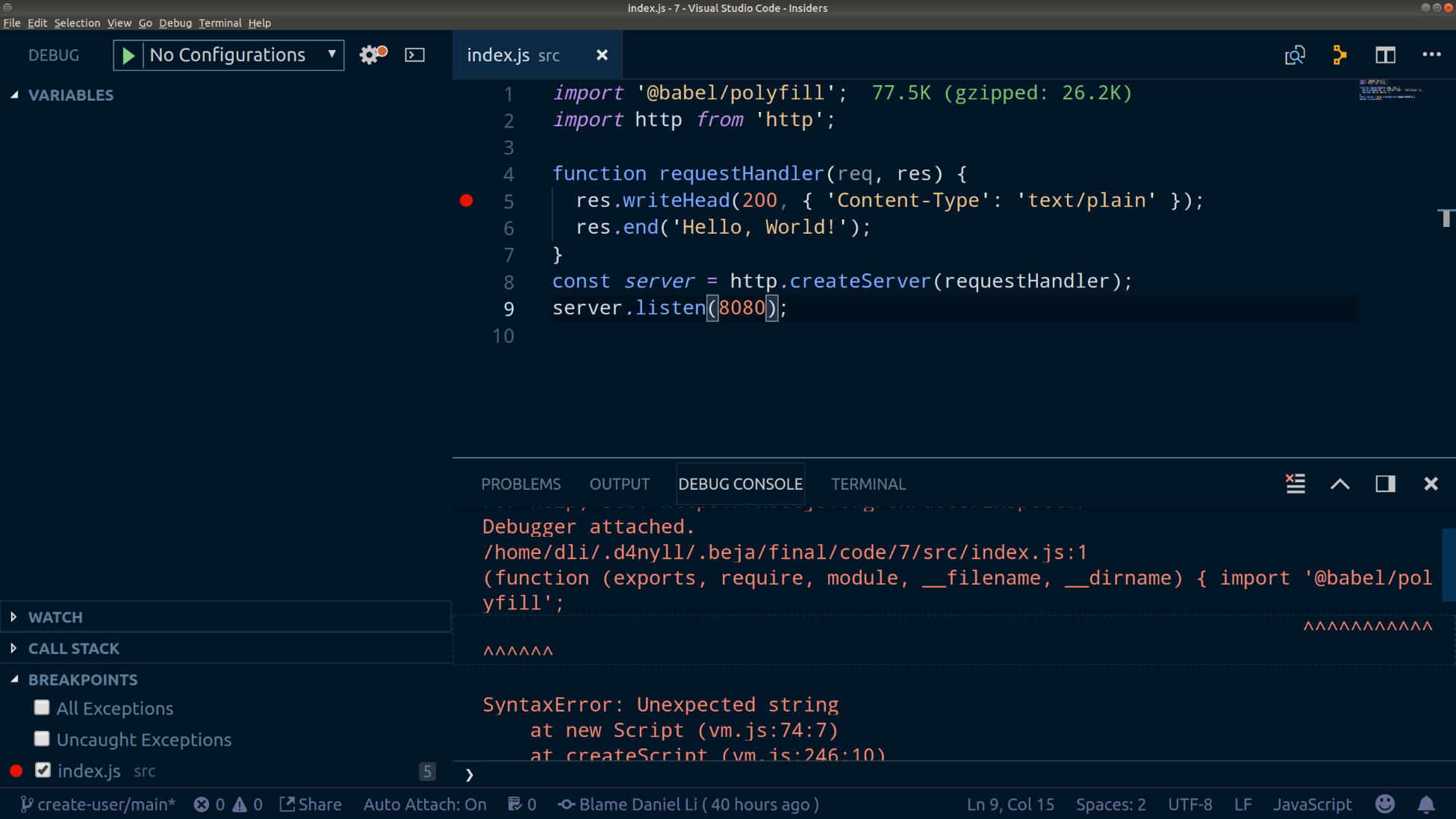This screenshot has height=819, width=1456.
Task: Open debug console terminal icon in sidebar
Action: pyautogui.click(x=414, y=55)
